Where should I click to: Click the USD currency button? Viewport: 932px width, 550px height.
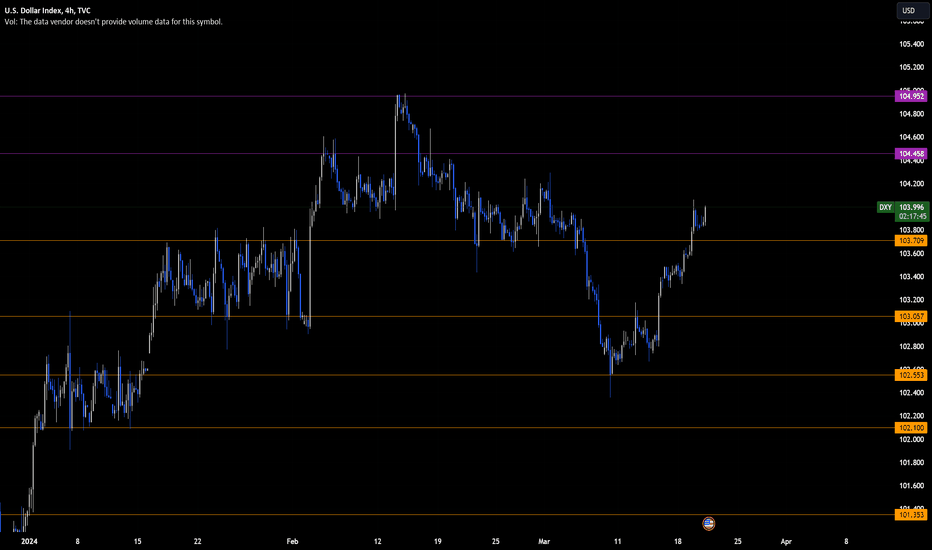912,10
